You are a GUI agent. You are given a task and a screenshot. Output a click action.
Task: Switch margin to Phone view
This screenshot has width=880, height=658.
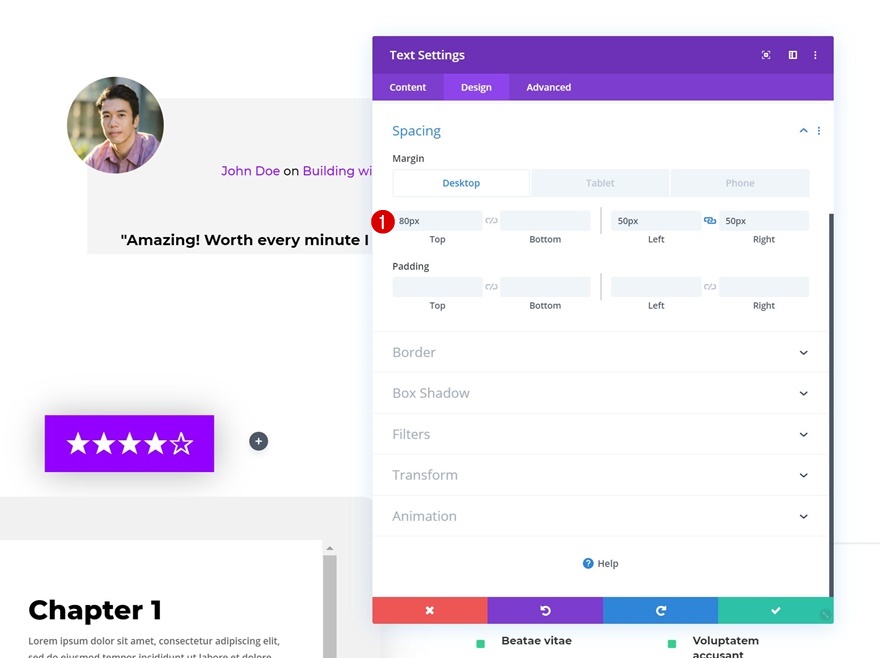coord(740,183)
